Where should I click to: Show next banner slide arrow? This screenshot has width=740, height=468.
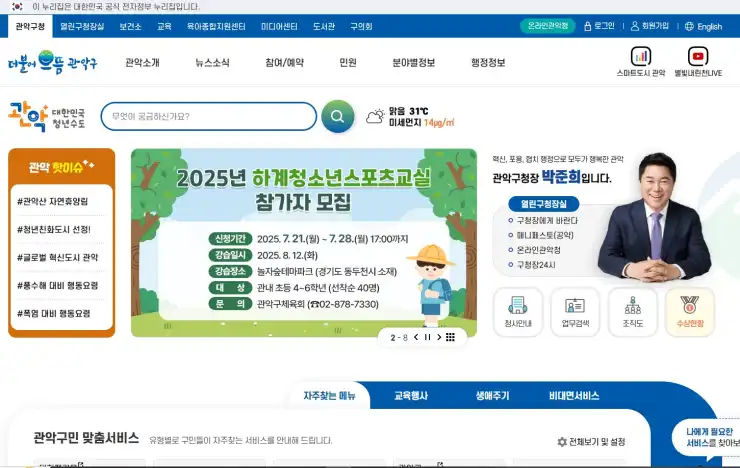coord(439,337)
